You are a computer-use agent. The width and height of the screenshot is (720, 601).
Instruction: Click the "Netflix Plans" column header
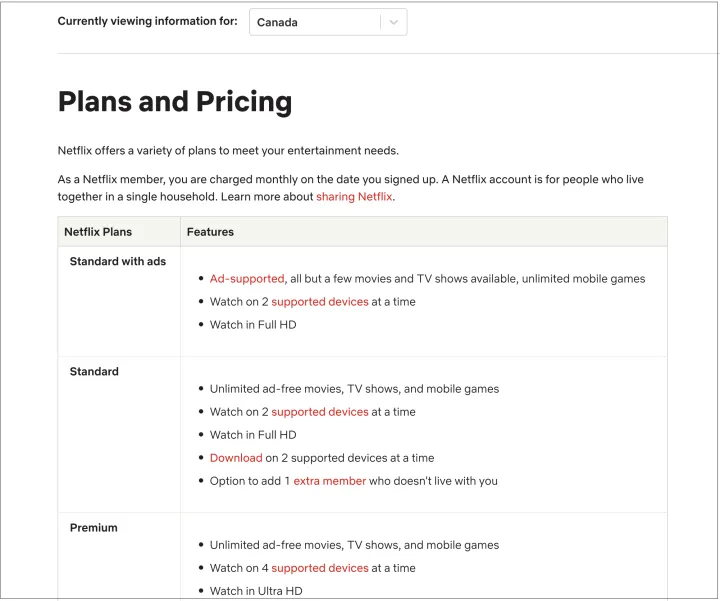98,232
